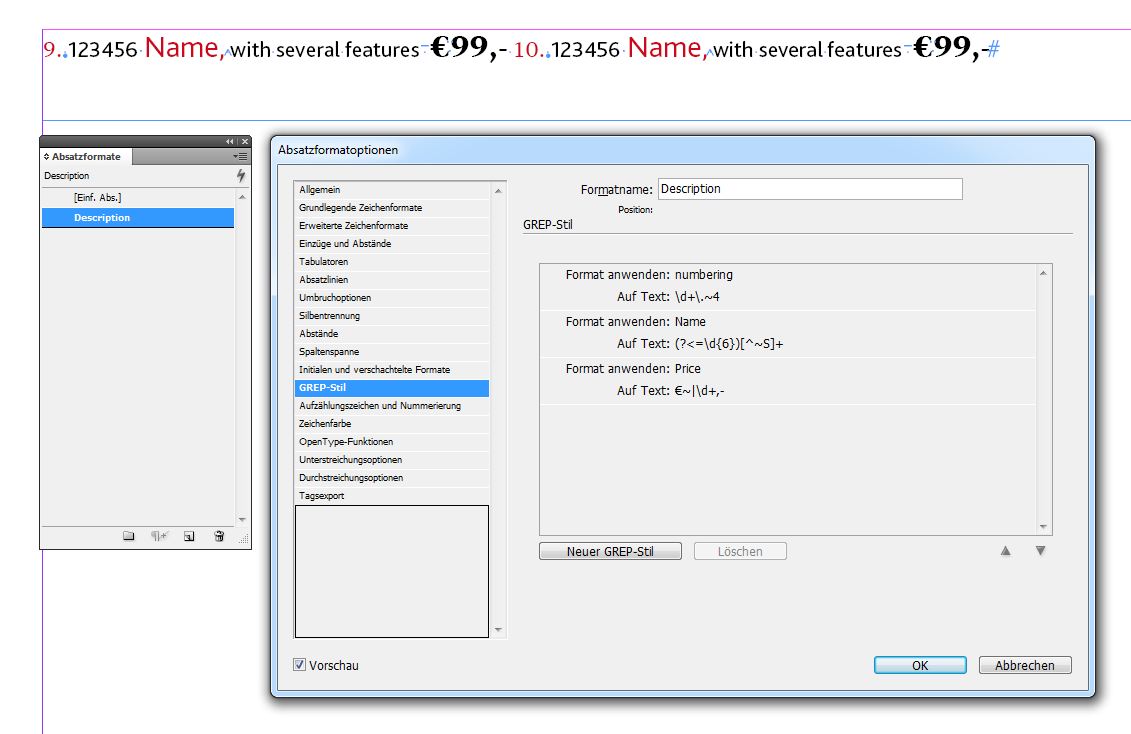Edit GREP expression \d+\.~4
Image resolution: width=1131 pixels, height=734 pixels.
point(697,296)
